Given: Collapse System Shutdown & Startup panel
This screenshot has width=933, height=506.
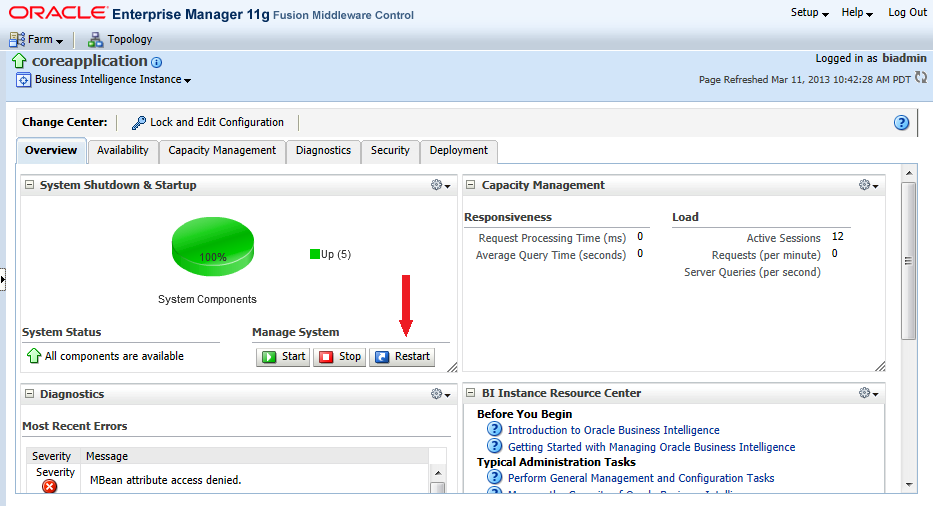Looking at the screenshot, I should [29, 185].
